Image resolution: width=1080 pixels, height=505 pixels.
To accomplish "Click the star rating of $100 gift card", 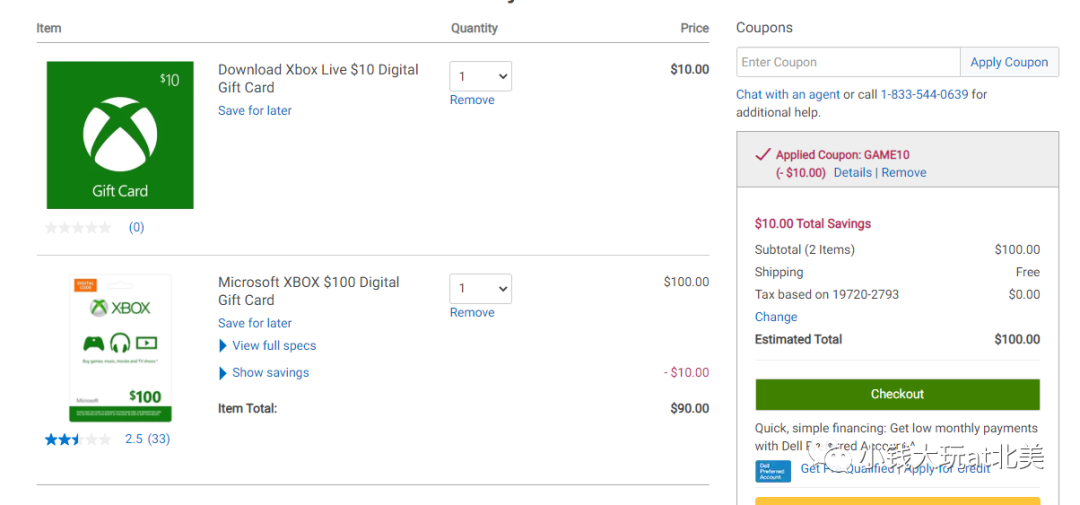I will pos(78,439).
